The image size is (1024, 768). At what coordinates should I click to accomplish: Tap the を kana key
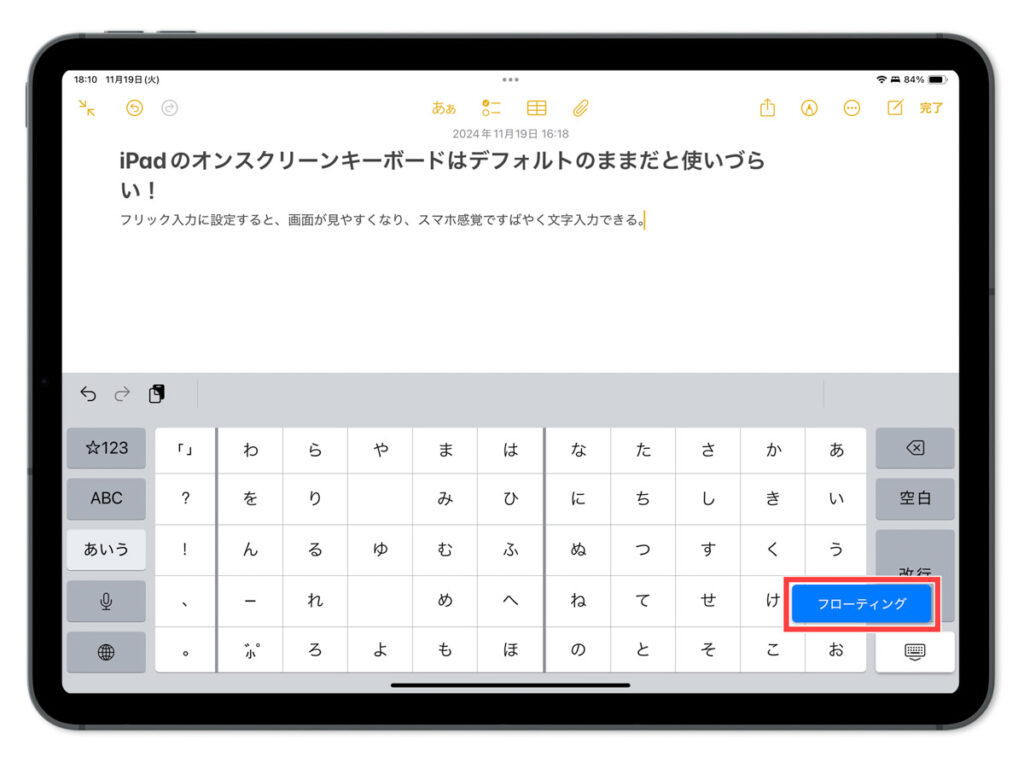251,499
